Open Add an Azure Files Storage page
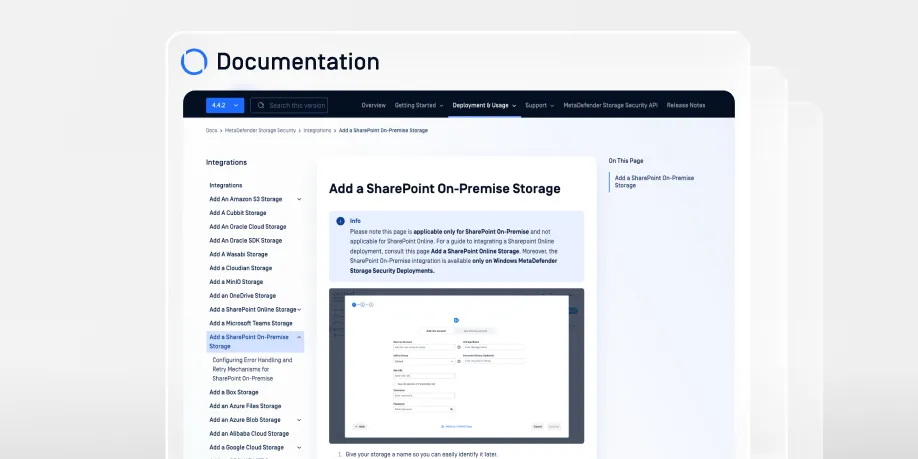Screen dimensions: 918x459 pyautogui.click(x=245, y=406)
